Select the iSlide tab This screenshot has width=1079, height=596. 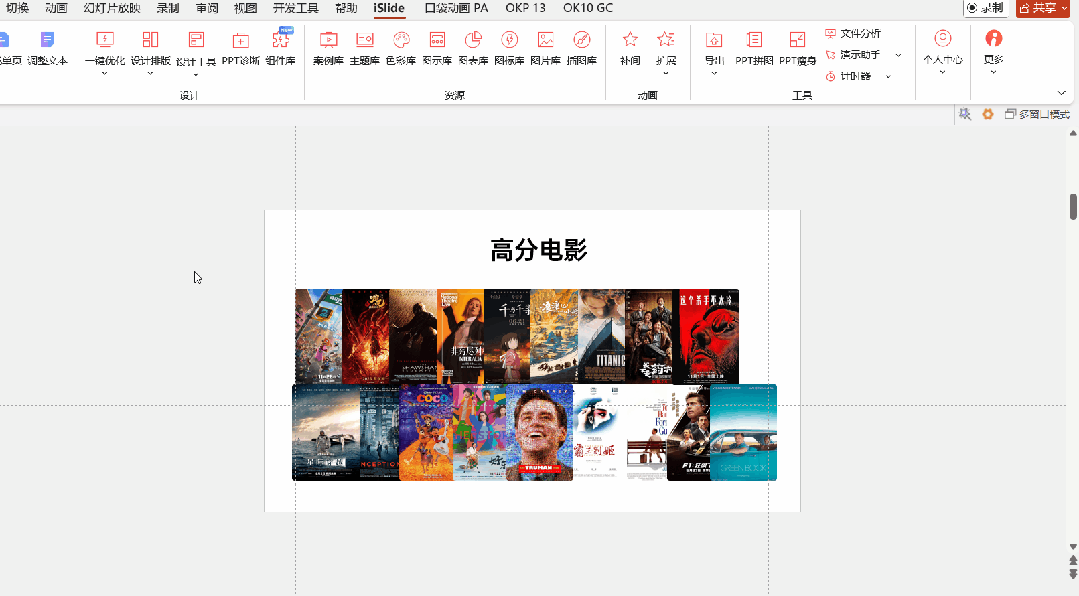tap(389, 8)
